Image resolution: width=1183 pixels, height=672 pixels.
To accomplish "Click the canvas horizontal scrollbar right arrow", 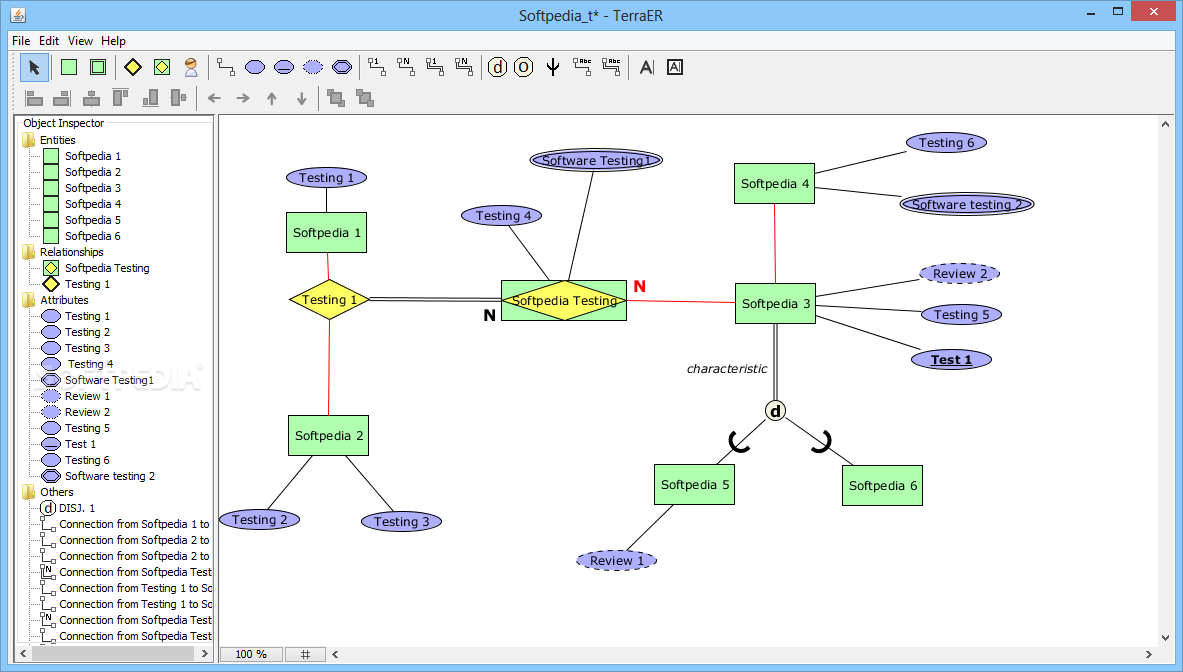I will point(1149,654).
